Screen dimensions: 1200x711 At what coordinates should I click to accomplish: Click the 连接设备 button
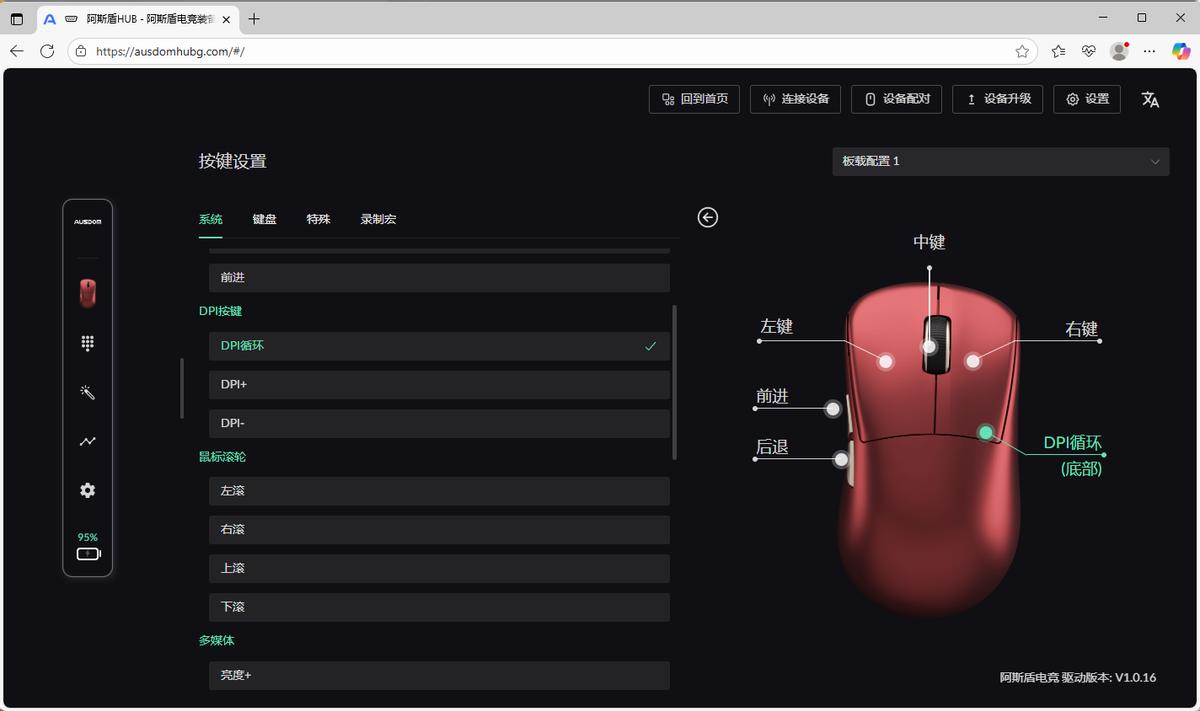(795, 99)
